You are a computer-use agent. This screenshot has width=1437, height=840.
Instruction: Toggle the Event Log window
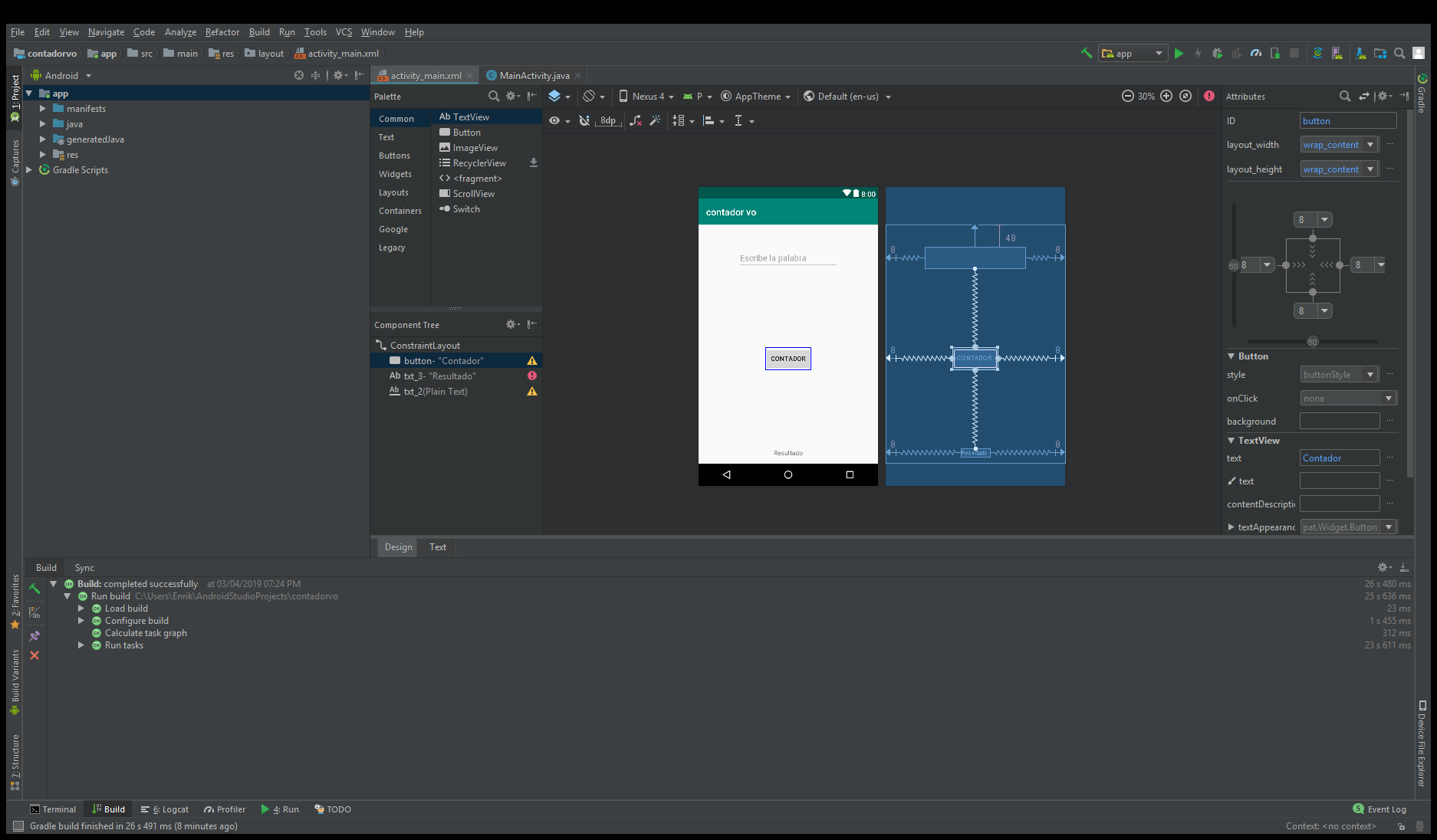pos(1379,809)
